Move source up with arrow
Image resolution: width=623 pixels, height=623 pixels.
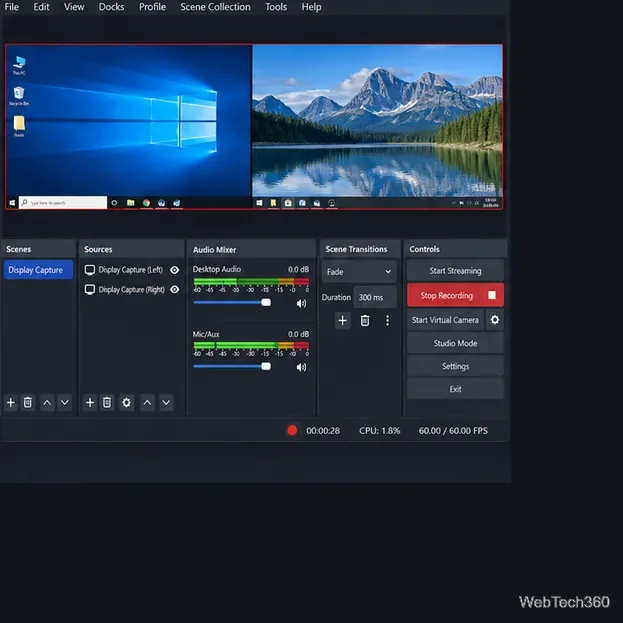(x=147, y=402)
